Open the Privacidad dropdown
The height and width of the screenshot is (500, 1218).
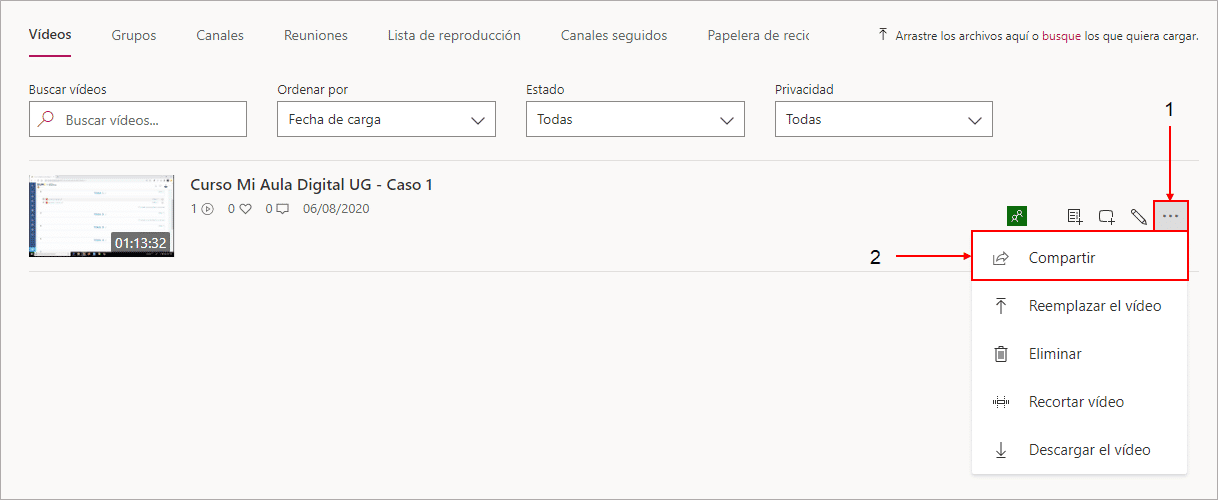[884, 119]
